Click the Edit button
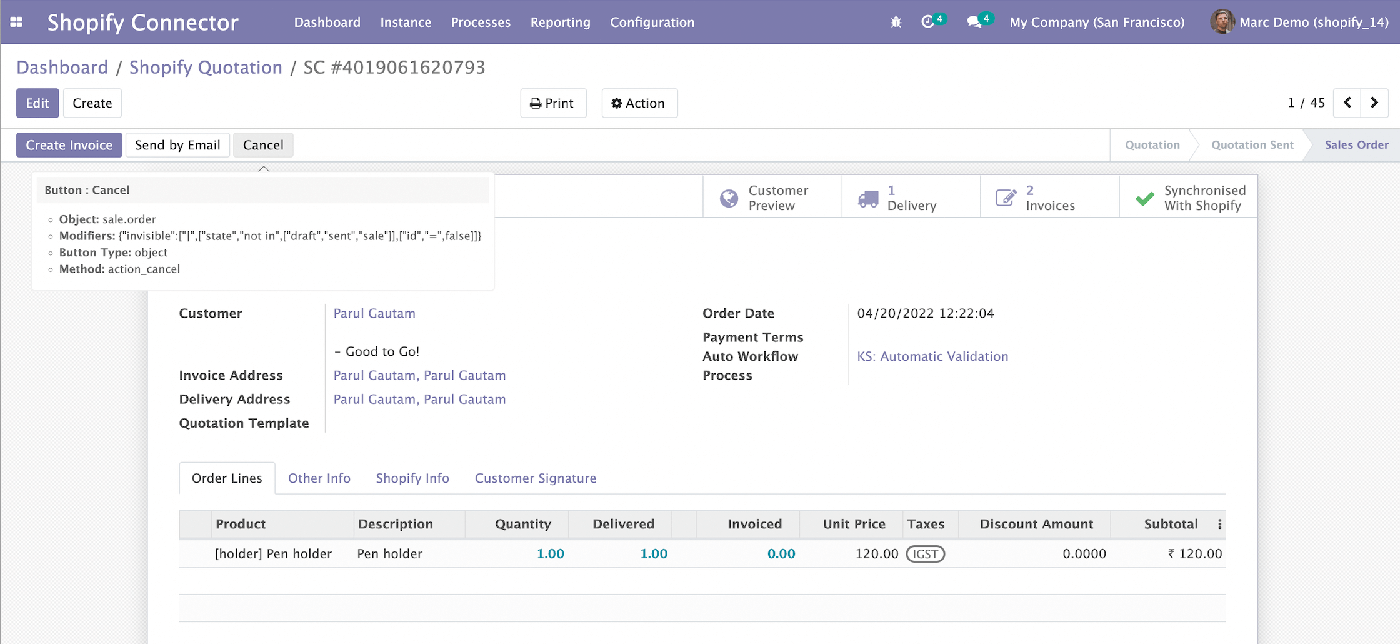 (37, 103)
